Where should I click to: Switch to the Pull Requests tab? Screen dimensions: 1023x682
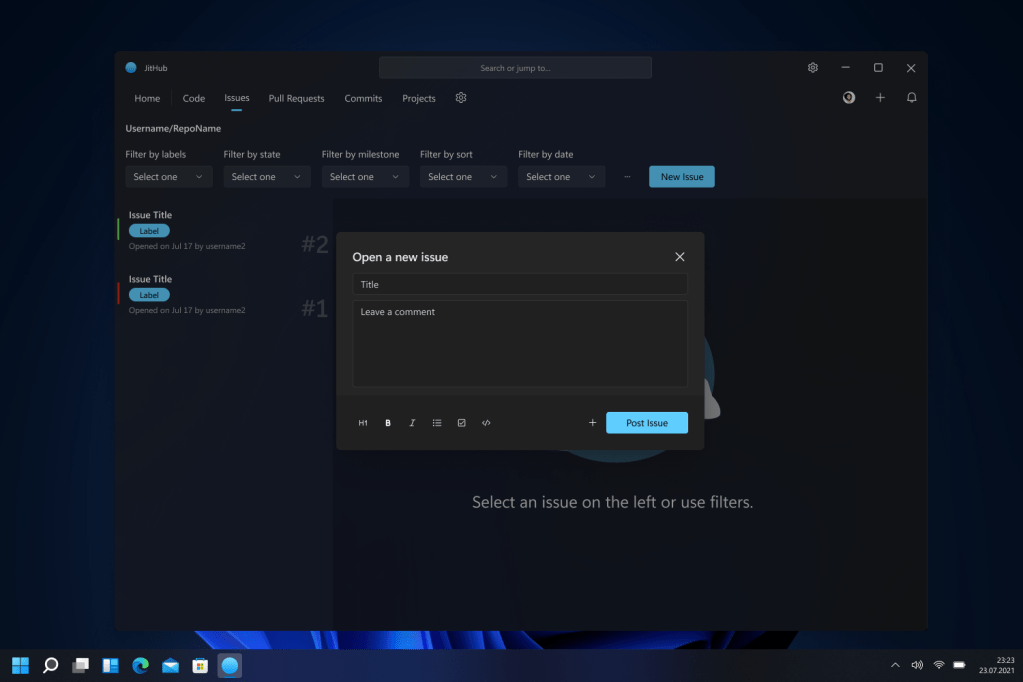click(x=296, y=99)
